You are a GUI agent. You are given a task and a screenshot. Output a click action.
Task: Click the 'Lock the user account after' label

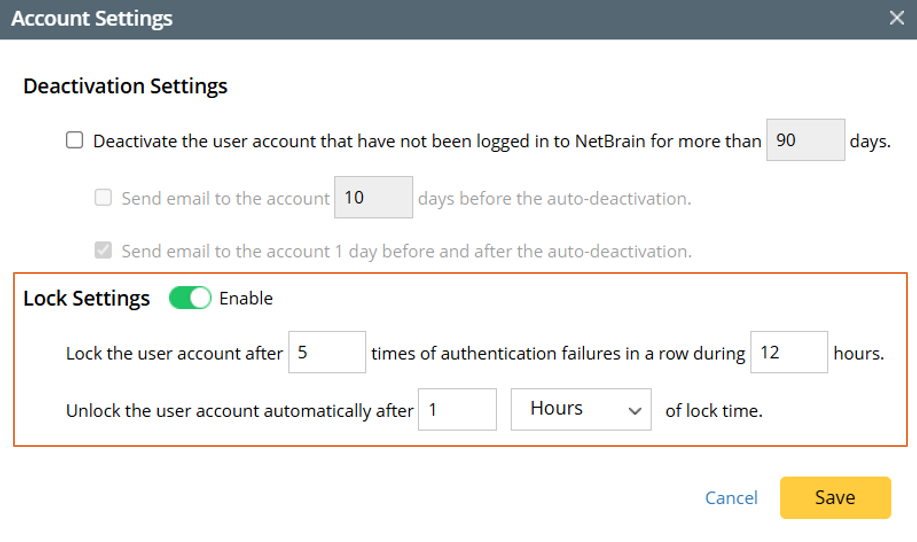(174, 353)
